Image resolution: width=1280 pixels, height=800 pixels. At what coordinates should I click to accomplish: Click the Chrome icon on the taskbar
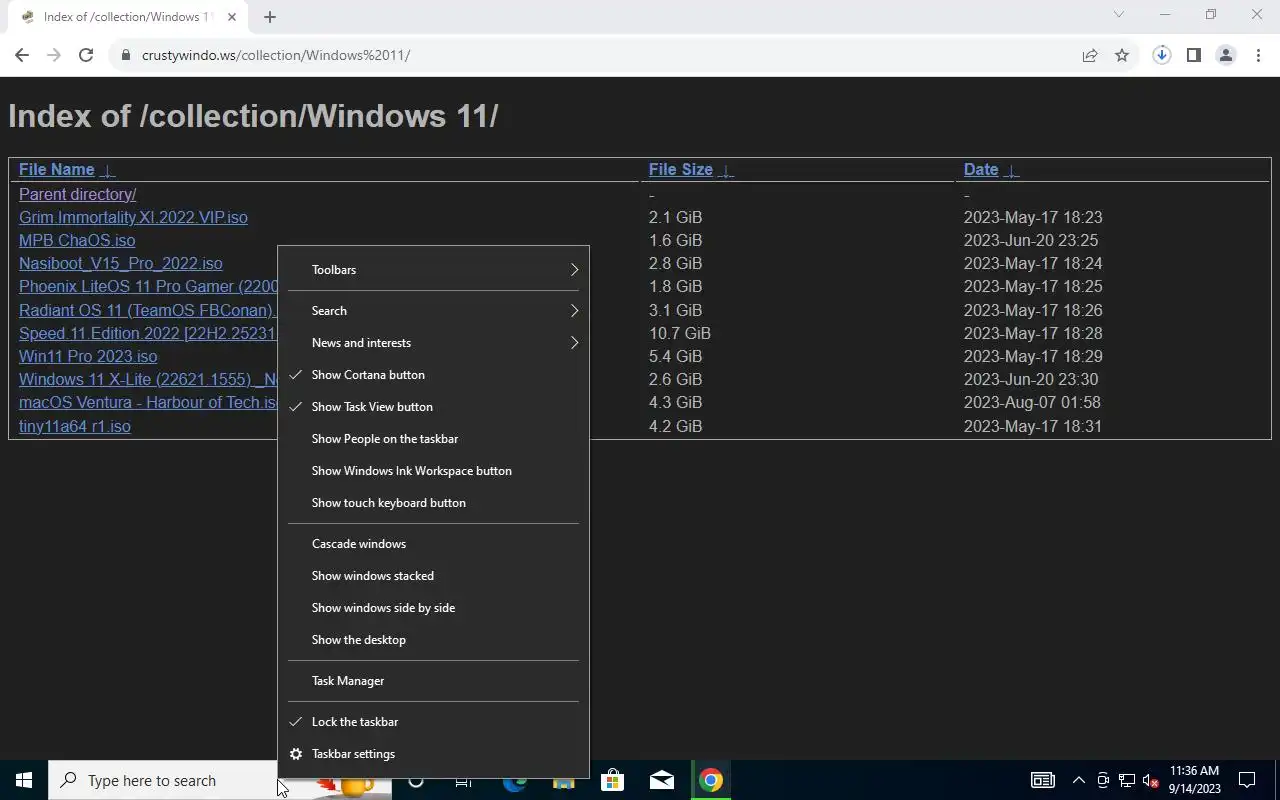pos(711,780)
